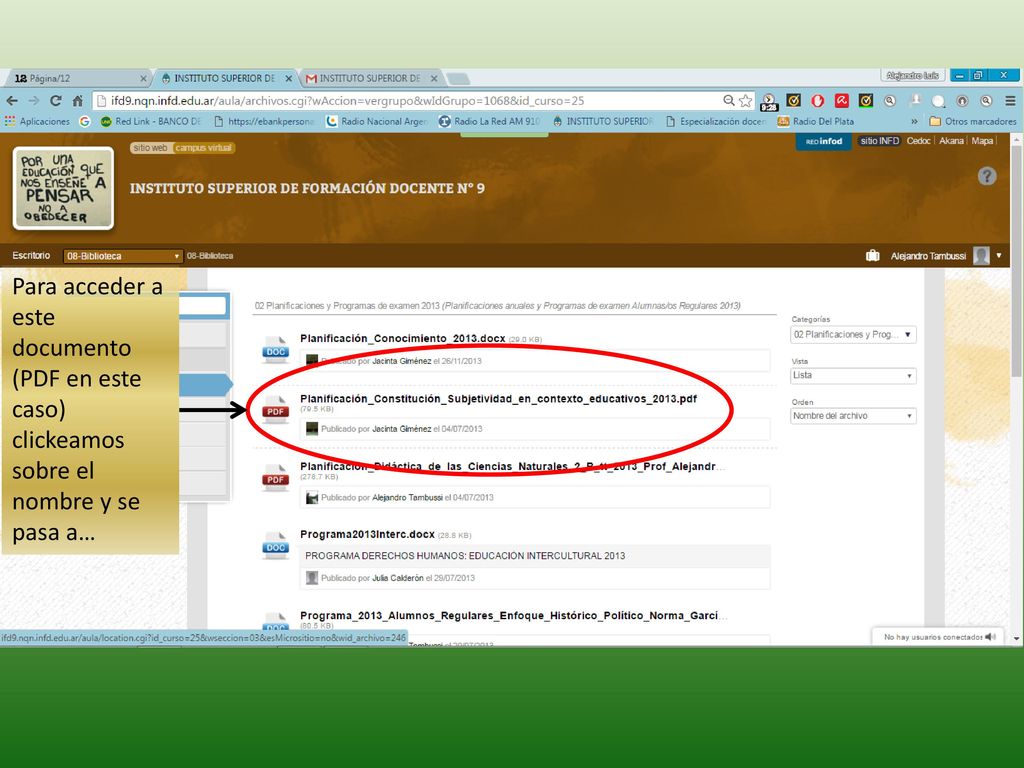
Task: Click the red infod button
Action: (x=824, y=142)
